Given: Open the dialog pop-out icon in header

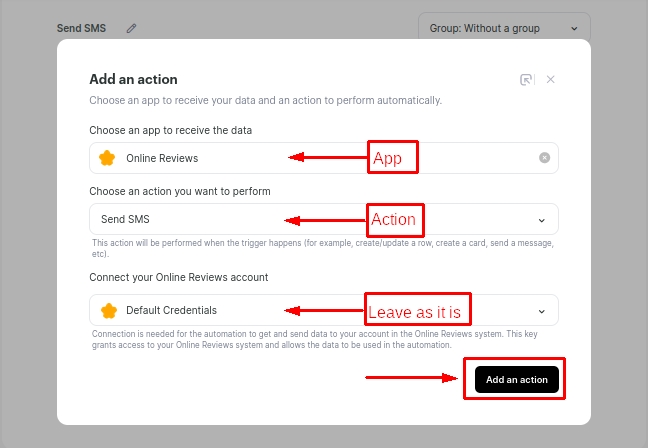Looking at the screenshot, I should click(526, 79).
